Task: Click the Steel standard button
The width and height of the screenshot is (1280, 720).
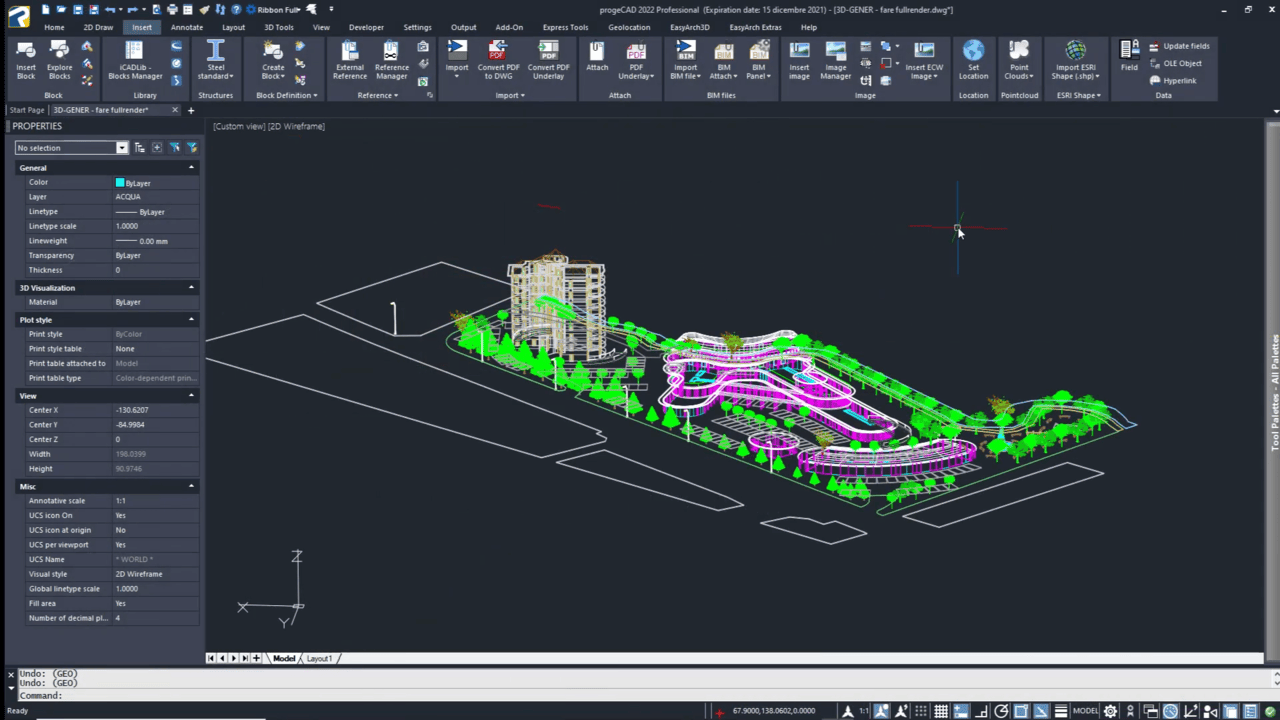Action: 216,60
